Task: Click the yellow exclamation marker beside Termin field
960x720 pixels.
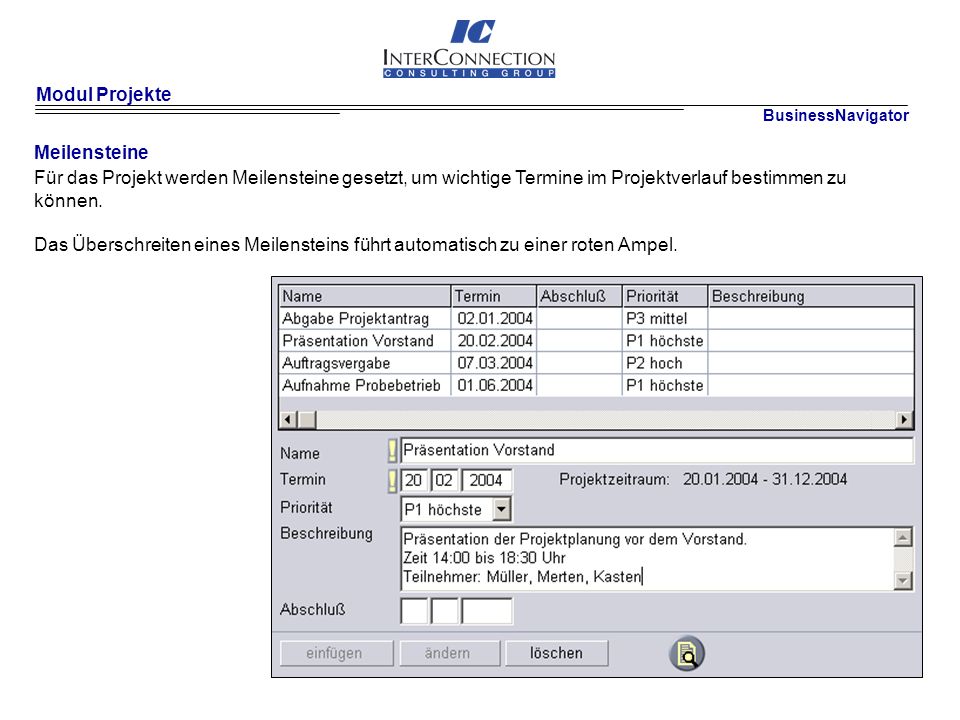Action: click(392, 481)
